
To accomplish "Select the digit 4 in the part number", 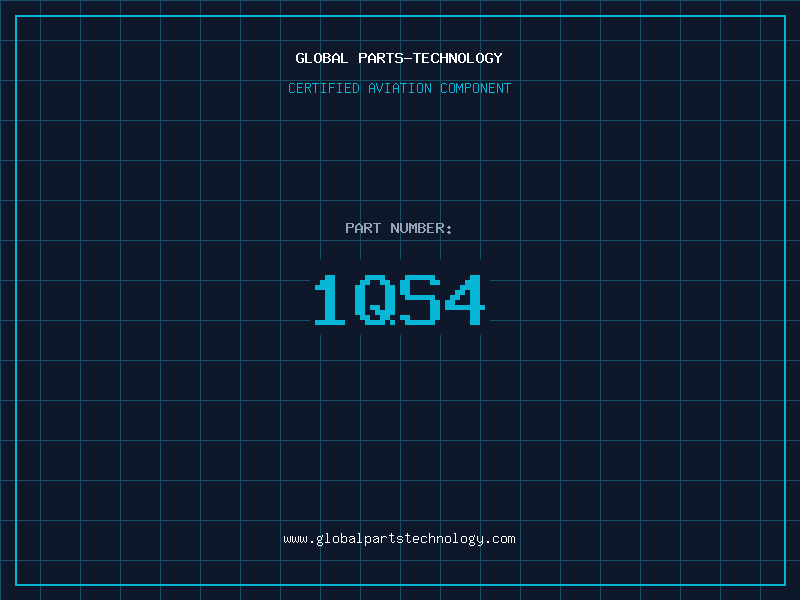I will [465, 300].
